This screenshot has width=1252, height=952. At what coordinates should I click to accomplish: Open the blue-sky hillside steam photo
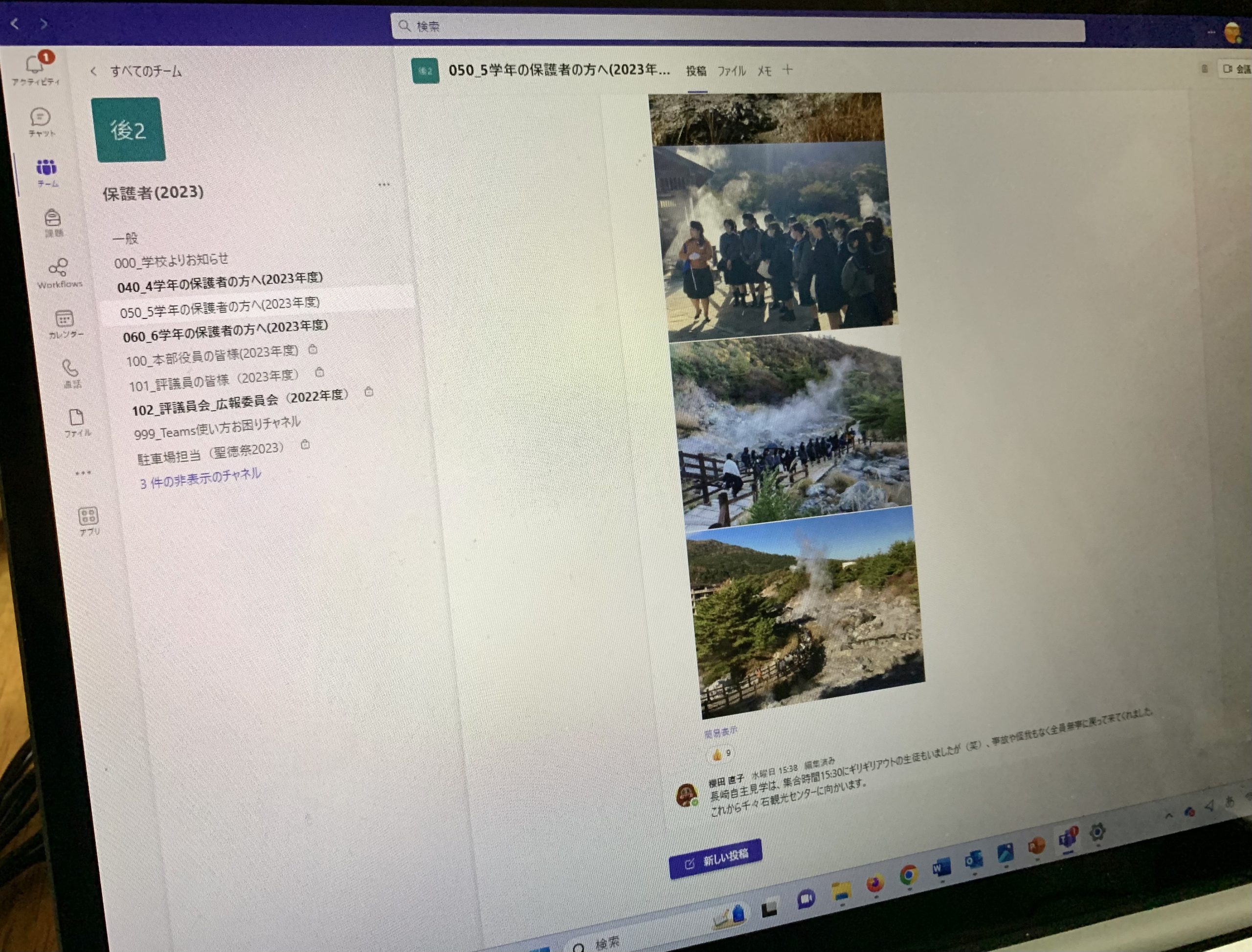[x=805, y=613]
